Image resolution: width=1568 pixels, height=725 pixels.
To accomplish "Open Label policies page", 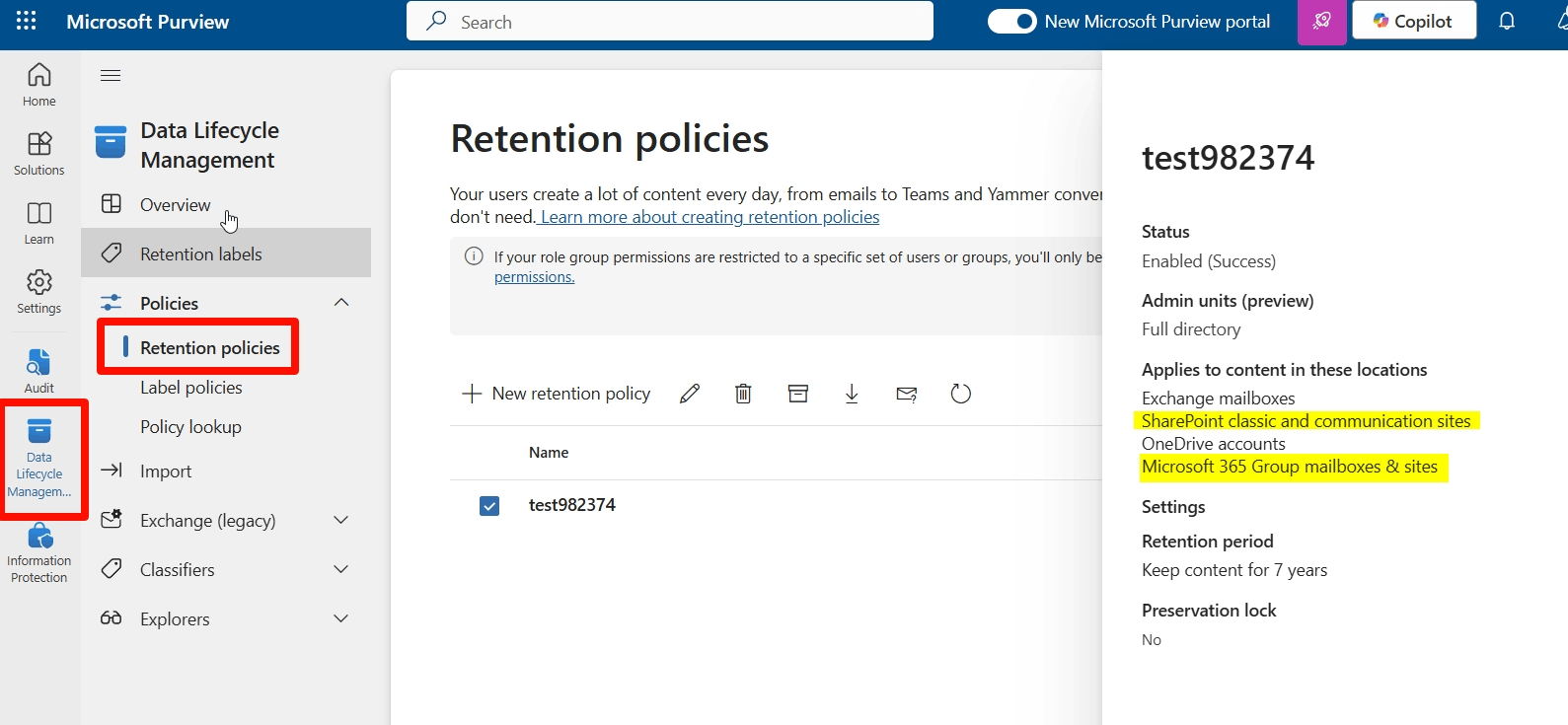I will (191, 387).
